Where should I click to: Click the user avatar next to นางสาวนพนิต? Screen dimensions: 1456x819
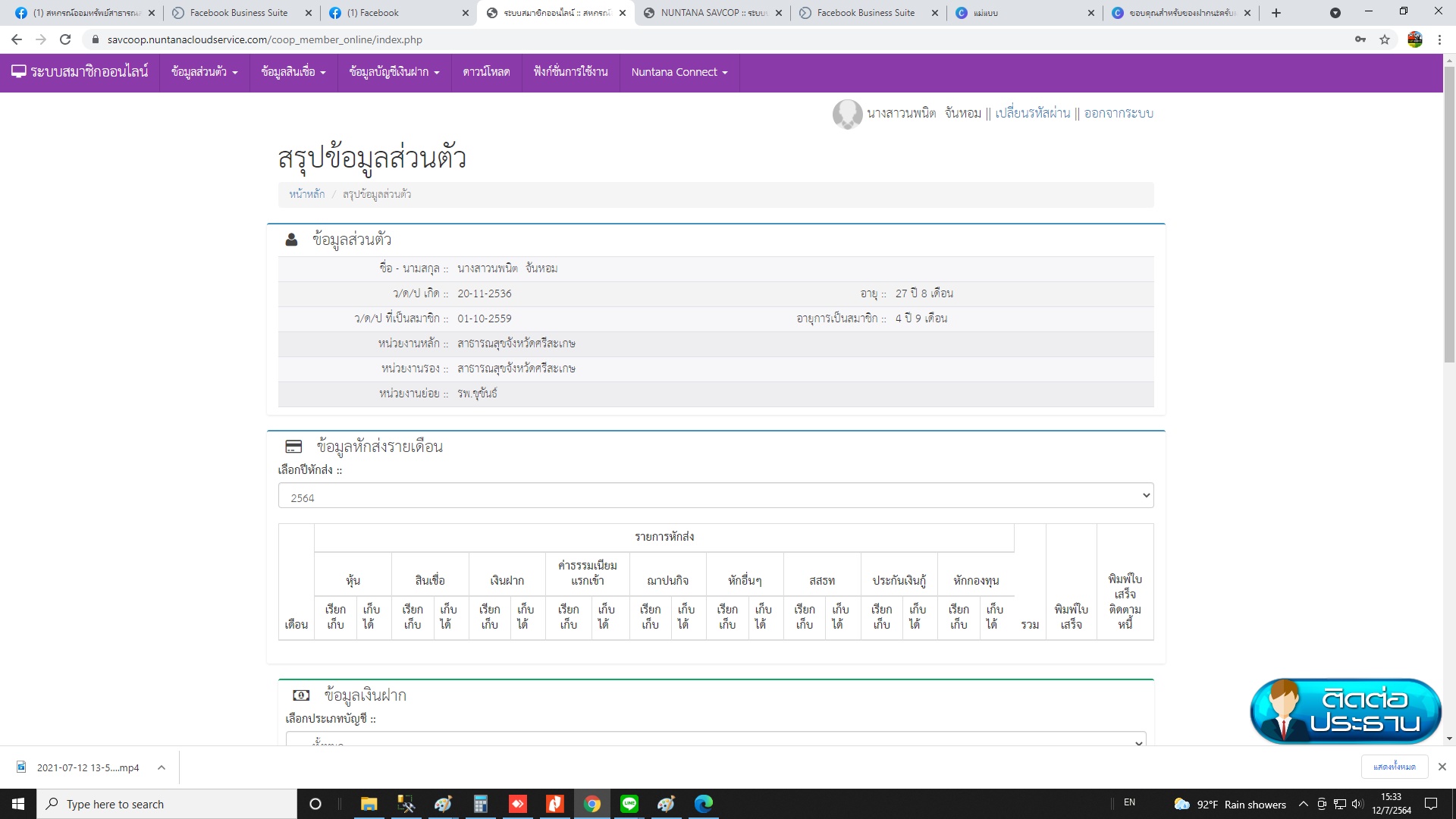pyautogui.click(x=847, y=114)
